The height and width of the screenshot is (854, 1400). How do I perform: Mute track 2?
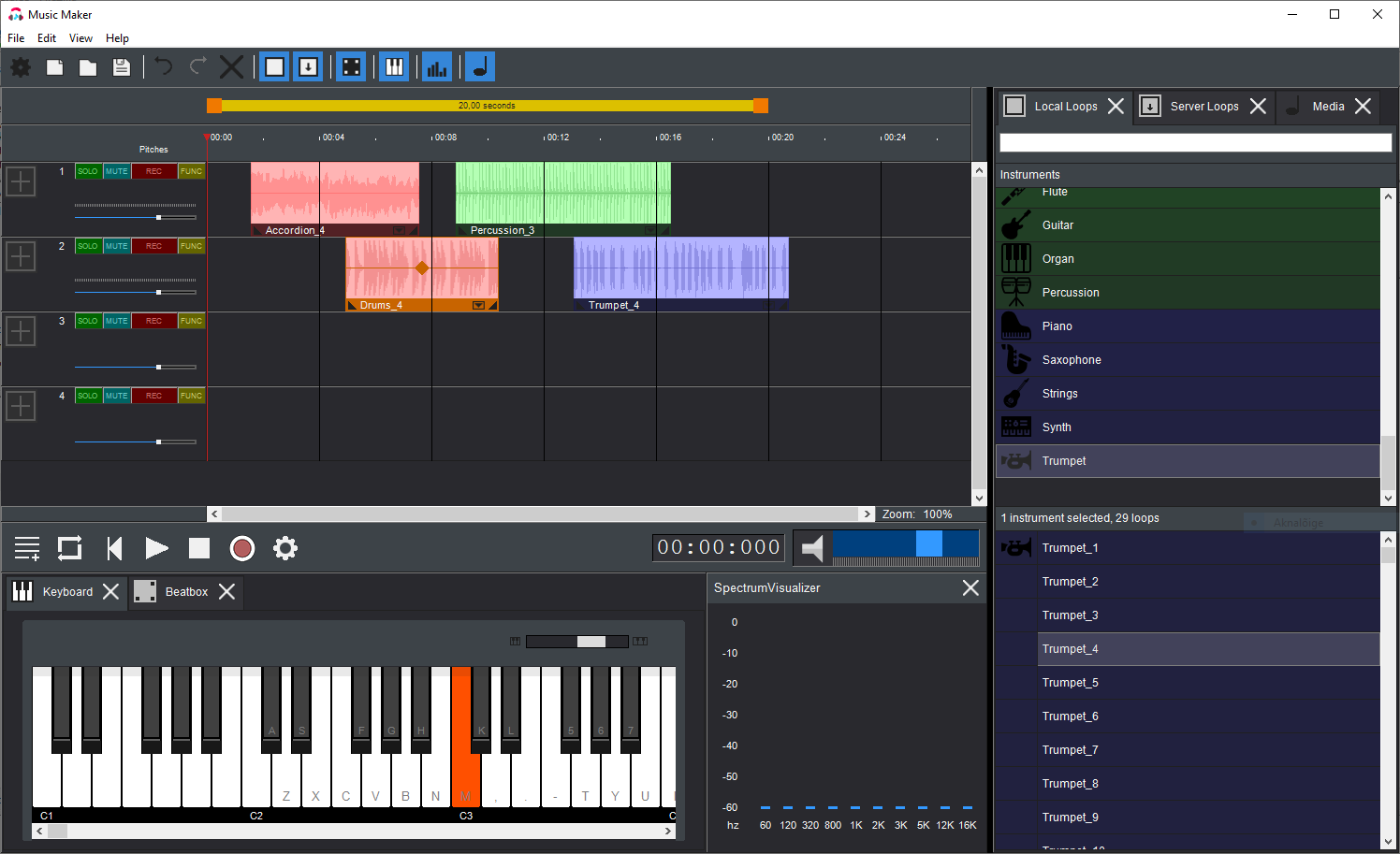click(x=117, y=246)
